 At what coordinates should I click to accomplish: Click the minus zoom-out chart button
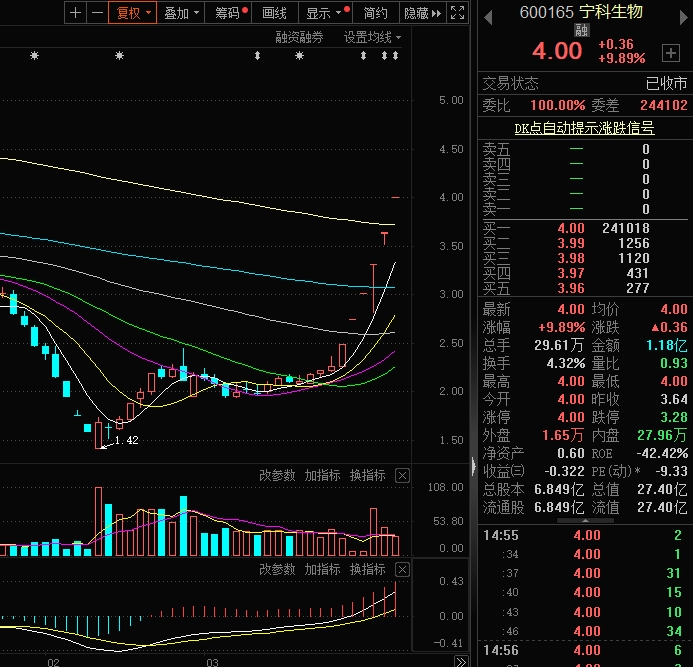pyautogui.click(x=97, y=13)
